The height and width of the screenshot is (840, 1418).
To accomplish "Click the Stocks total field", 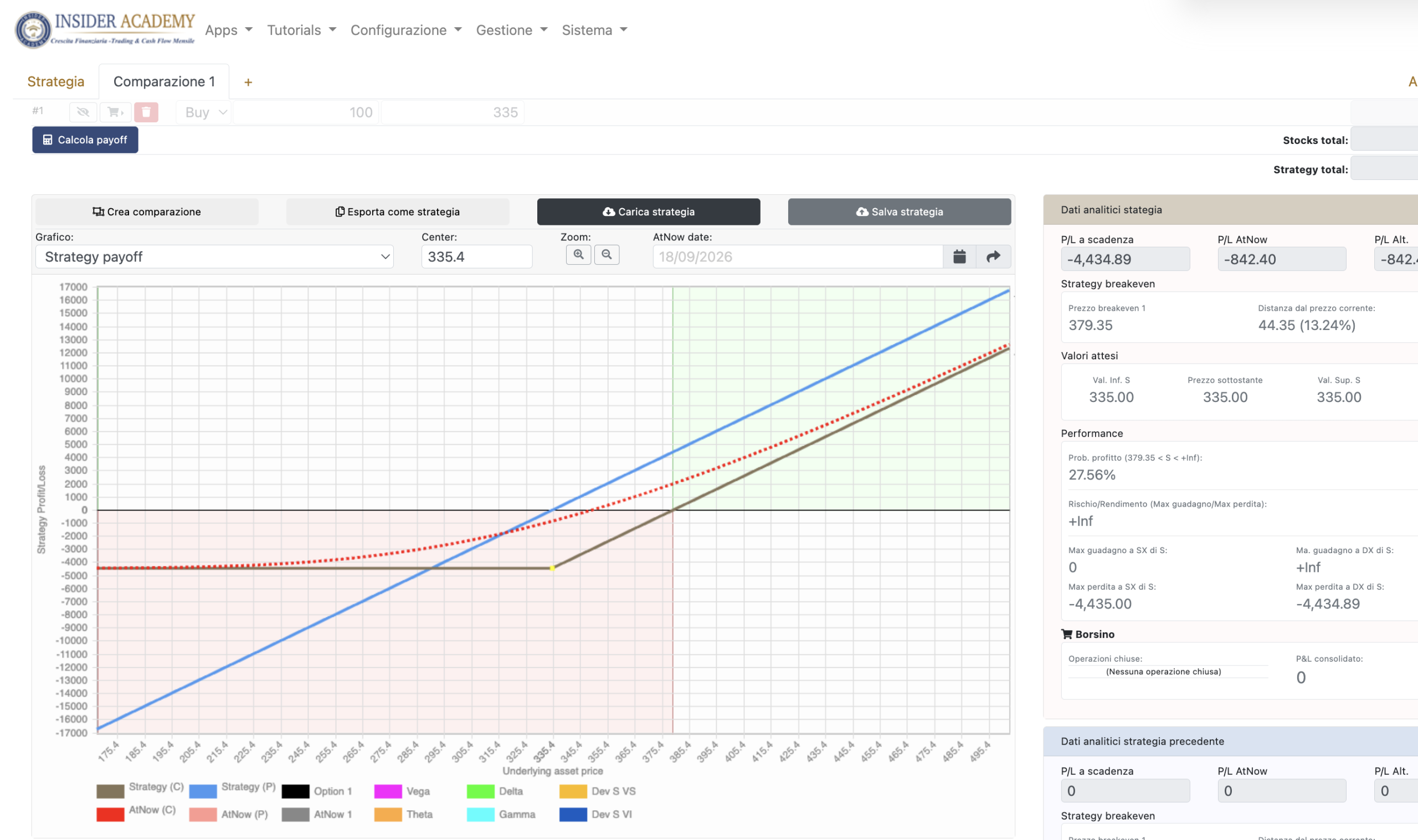I will pos(1384,139).
